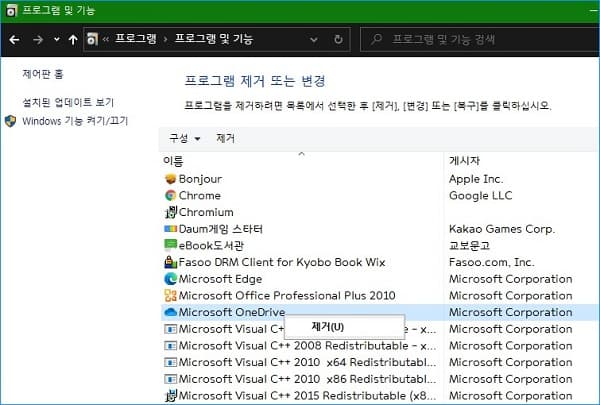Select the Chromium program name
Screen dimensions: 600x405
click(206, 212)
